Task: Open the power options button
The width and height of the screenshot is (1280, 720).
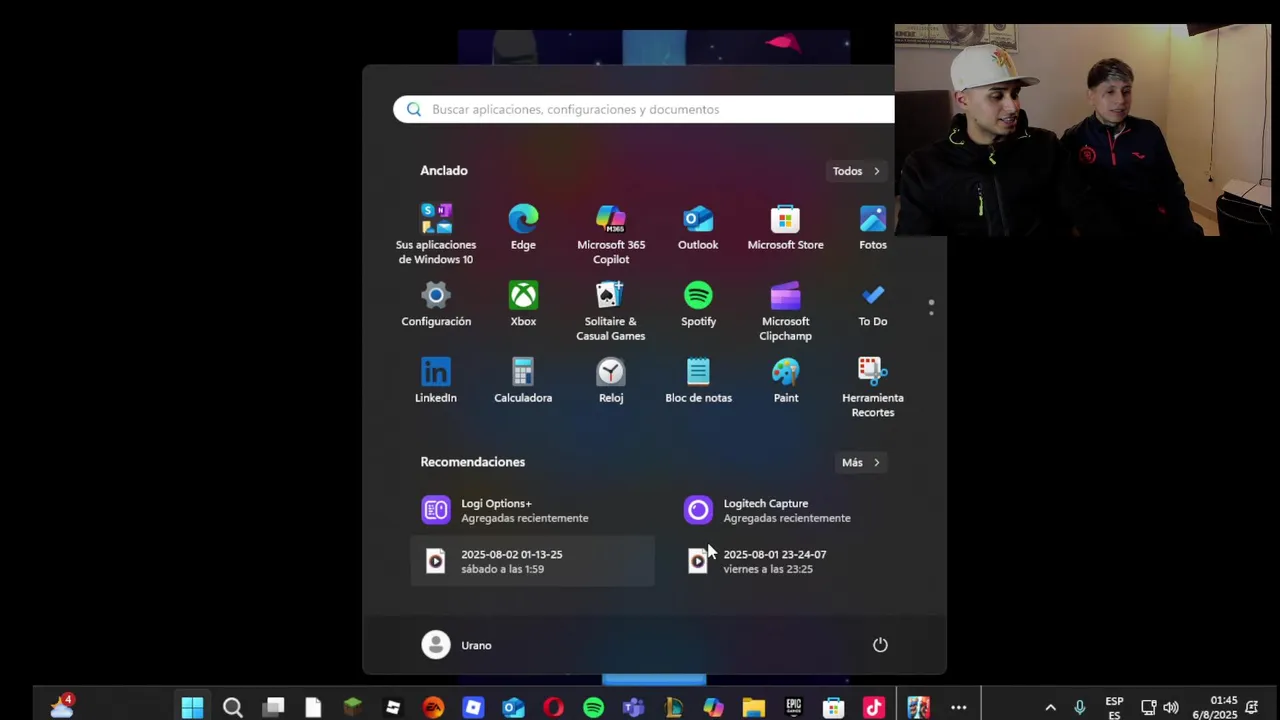Action: 880,645
